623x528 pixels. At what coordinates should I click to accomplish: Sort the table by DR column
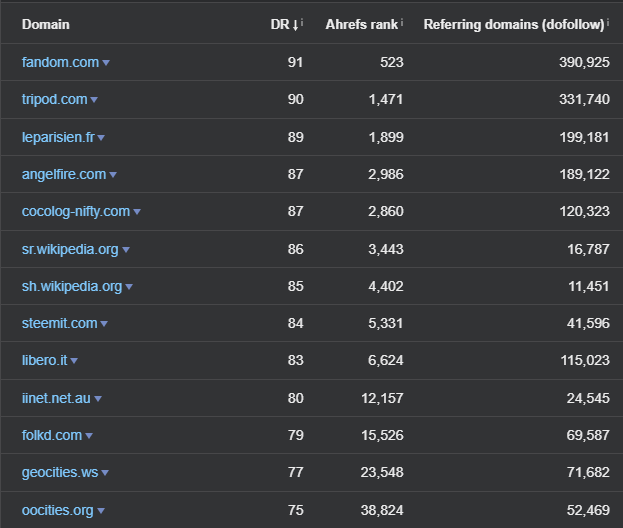point(283,24)
